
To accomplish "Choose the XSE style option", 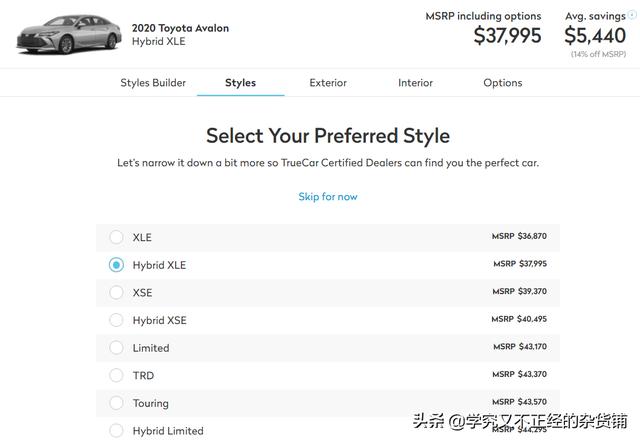I will tap(116, 292).
